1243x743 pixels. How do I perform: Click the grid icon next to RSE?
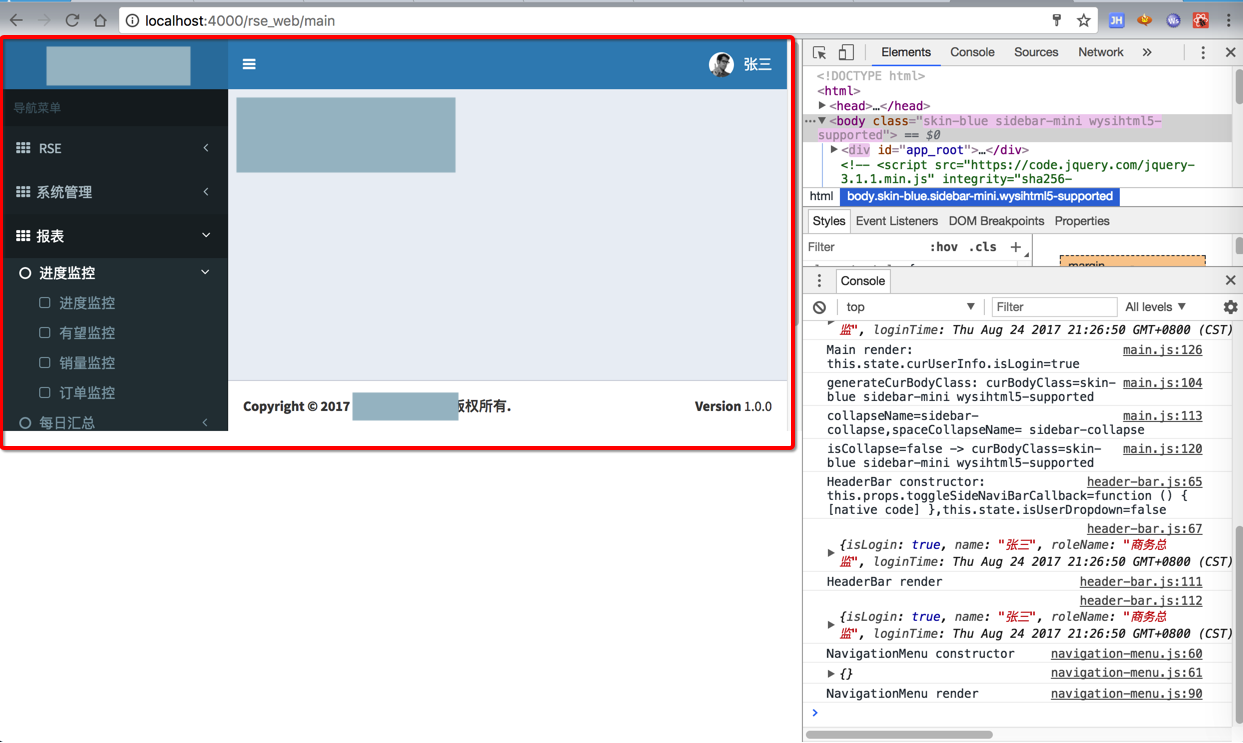pyautogui.click(x=23, y=148)
